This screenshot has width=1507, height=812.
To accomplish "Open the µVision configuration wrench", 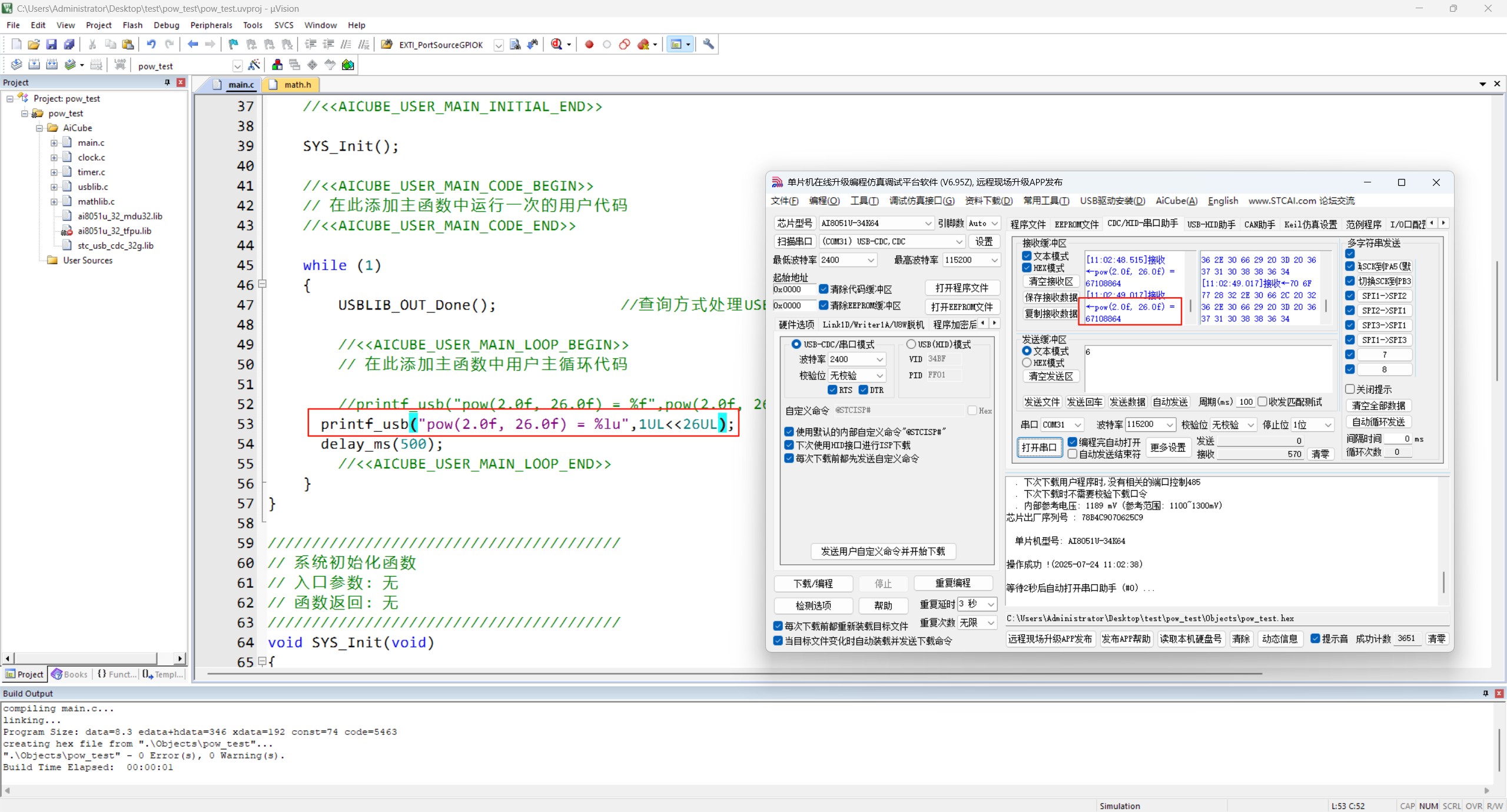I will pyautogui.click(x=709, y=44).
